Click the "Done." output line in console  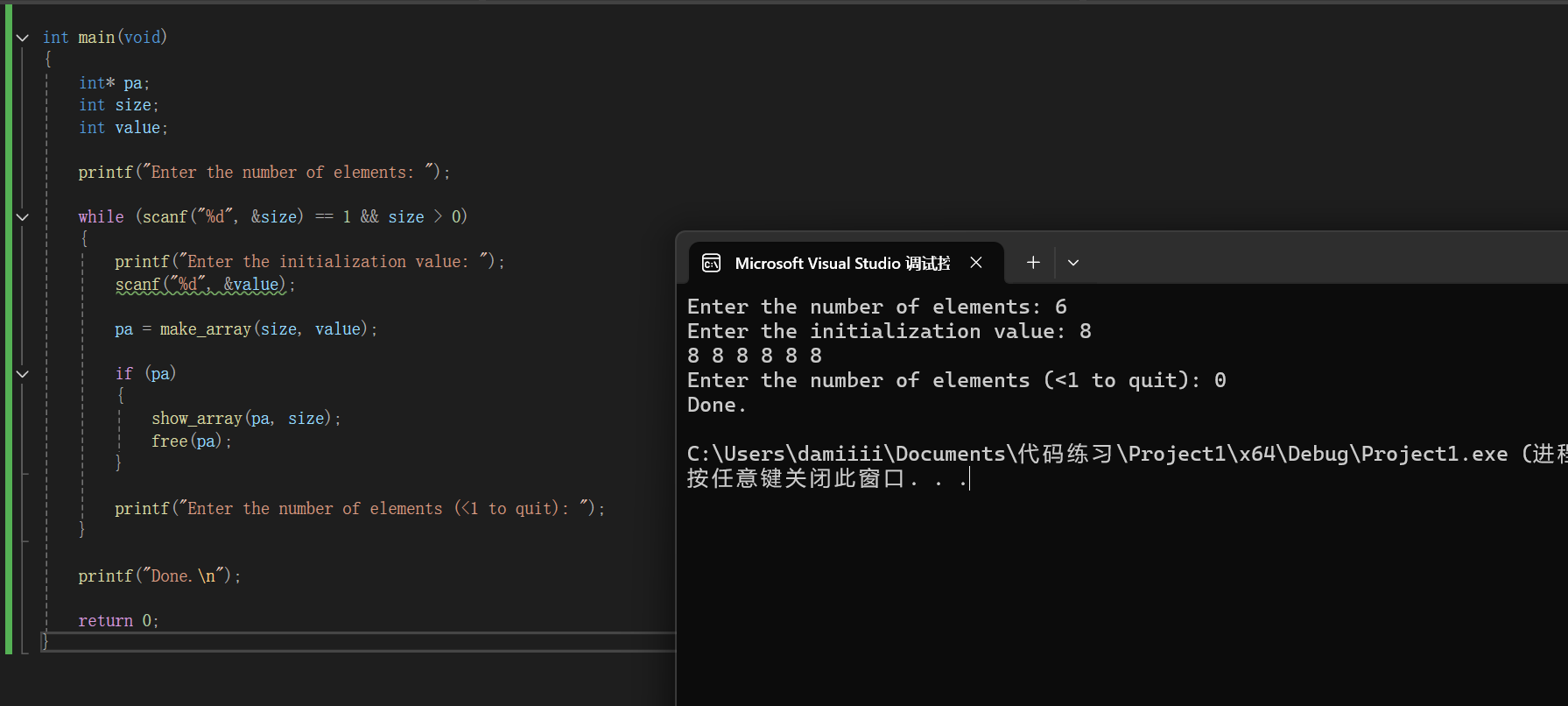(717, 406)
